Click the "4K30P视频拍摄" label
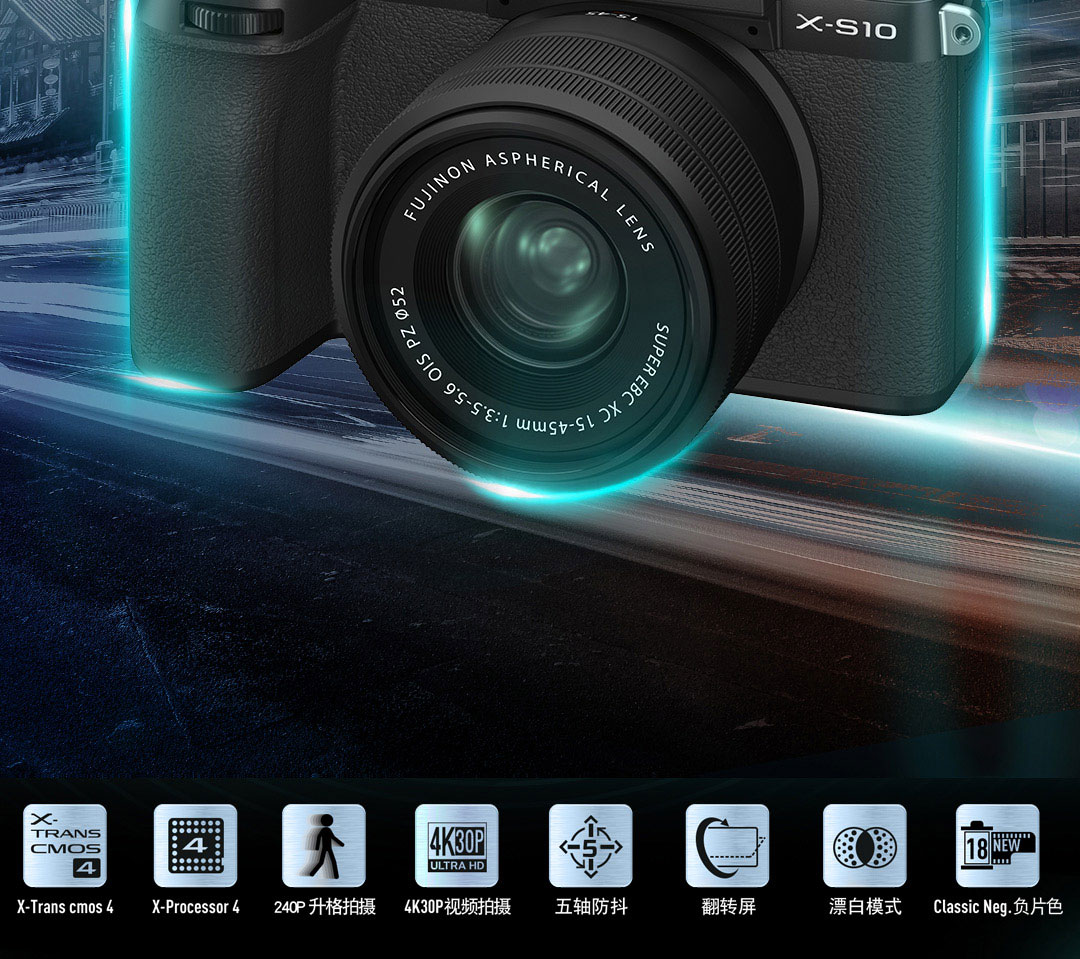This screenshot has height=959, width=1080. tap(457, 907)
